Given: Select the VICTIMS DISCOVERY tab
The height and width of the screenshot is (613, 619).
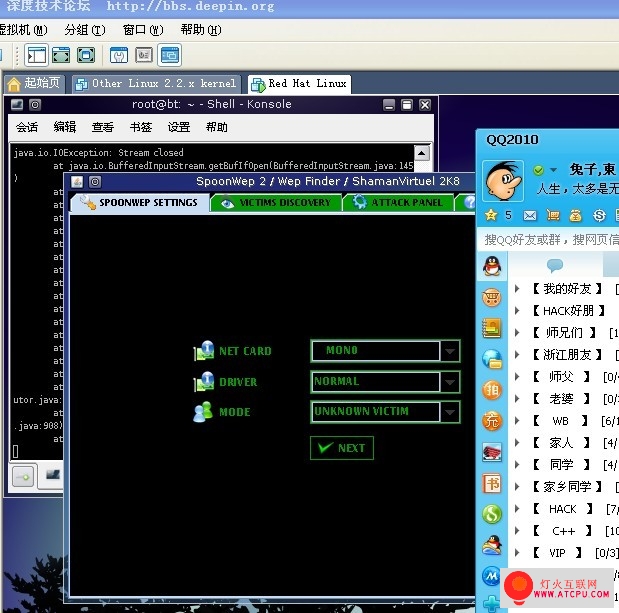Looking at the screenshot, I should tap(276, 202).
